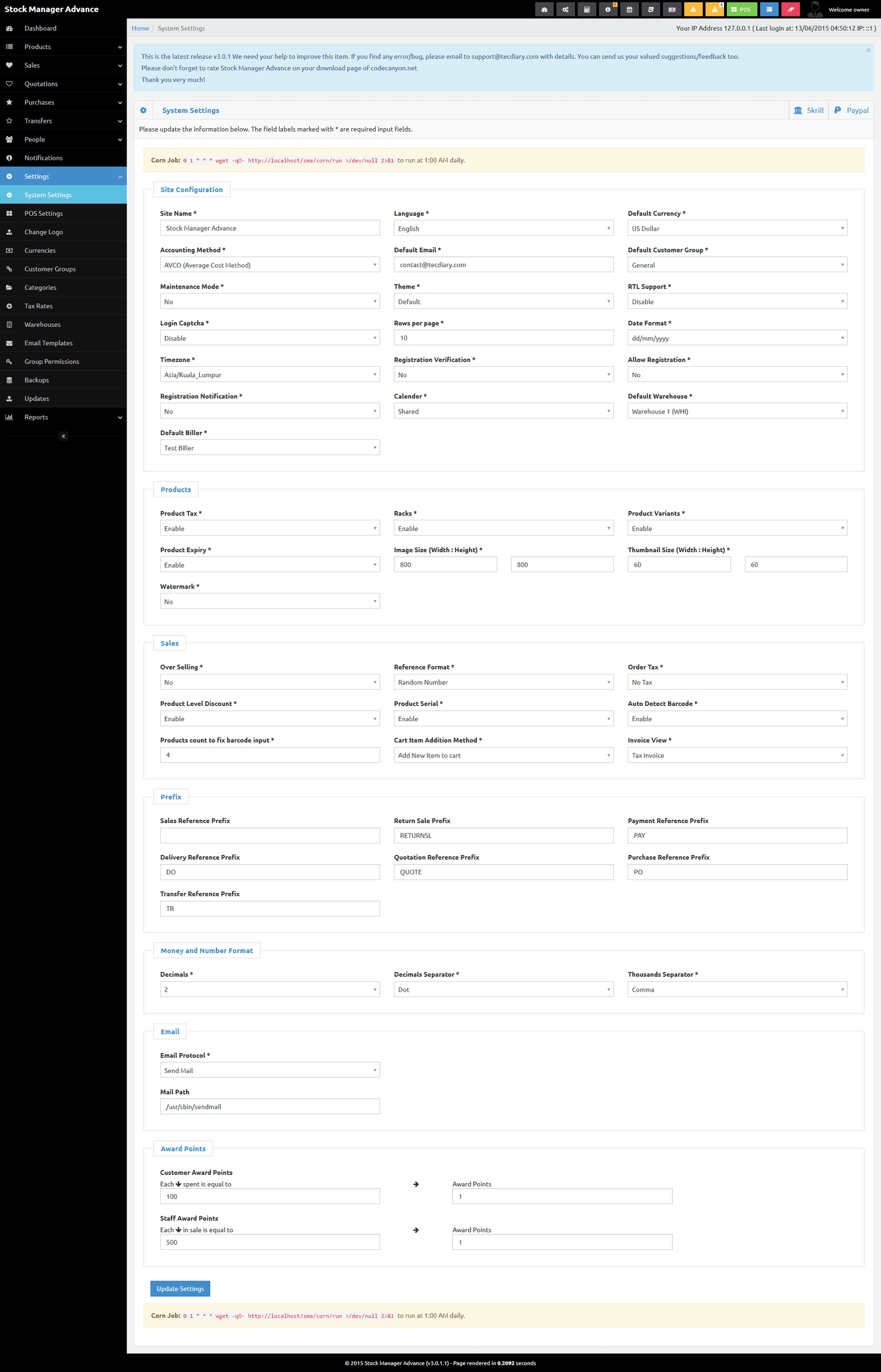
Task: Open the Timezone dropdown
Action: pos(269,374)
